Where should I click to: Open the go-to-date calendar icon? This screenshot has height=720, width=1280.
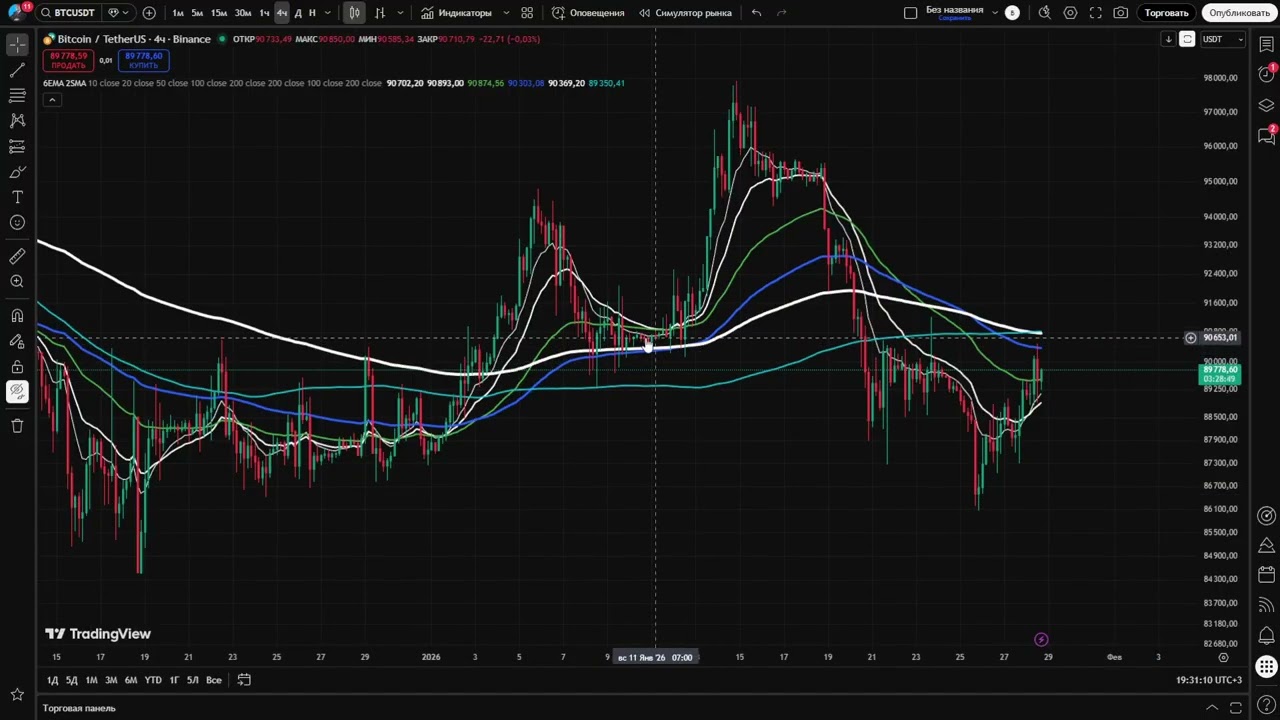click(243, 680)
